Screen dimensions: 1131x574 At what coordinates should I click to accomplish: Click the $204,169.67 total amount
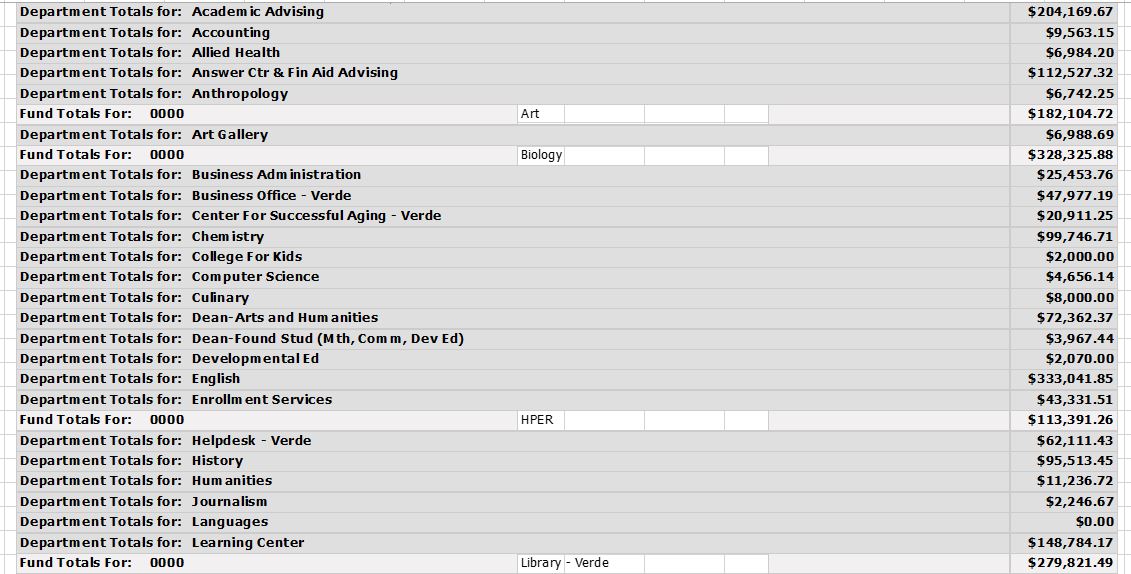pos(1070,12)
